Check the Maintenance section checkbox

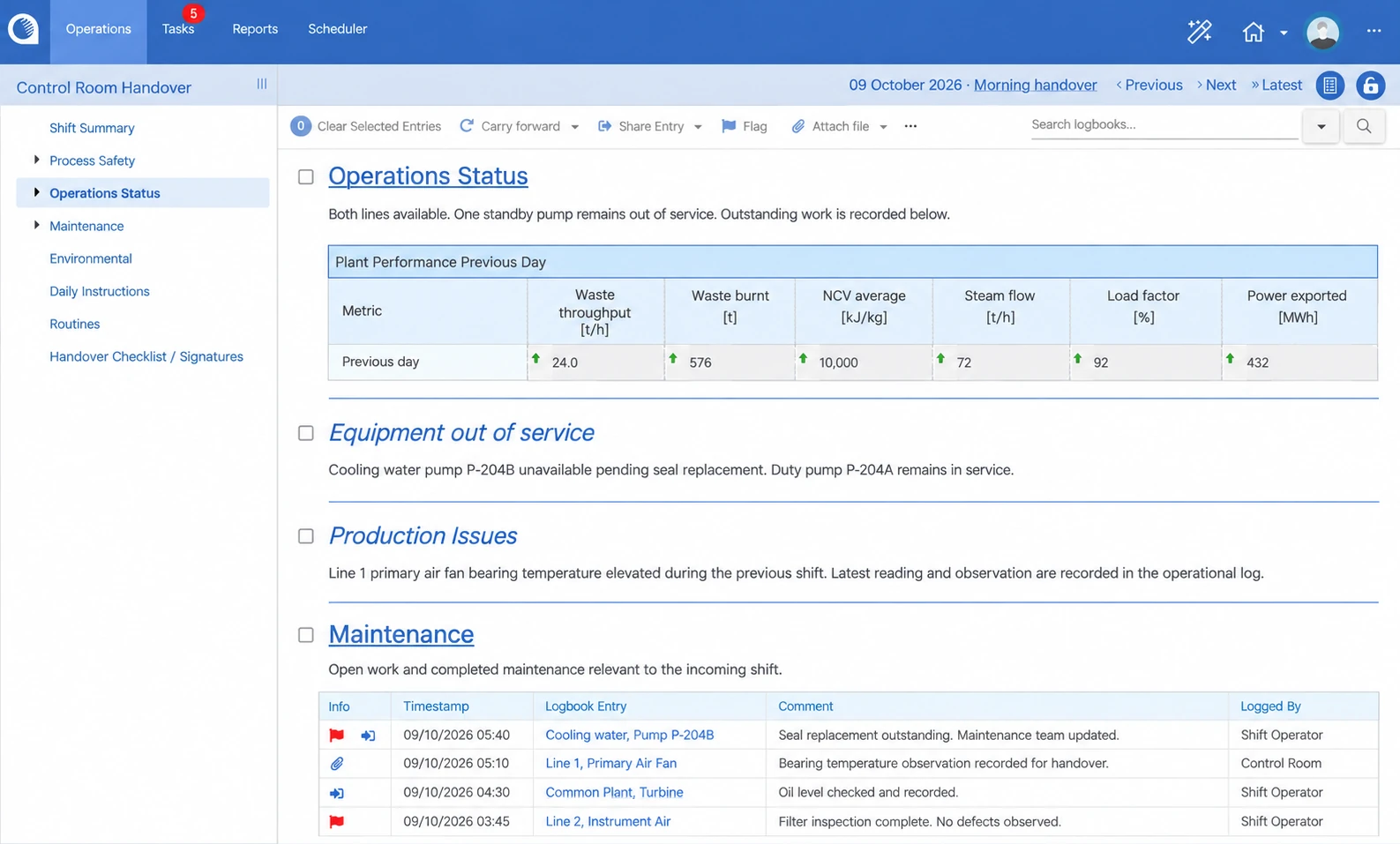[x=306, y=635]
